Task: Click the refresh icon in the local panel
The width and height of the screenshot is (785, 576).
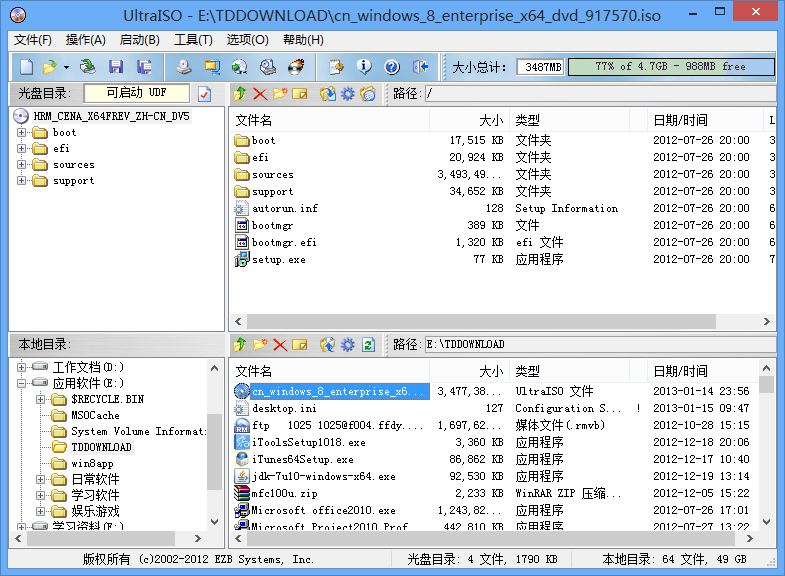Action: pyautogui.click(x=368, y=345)
